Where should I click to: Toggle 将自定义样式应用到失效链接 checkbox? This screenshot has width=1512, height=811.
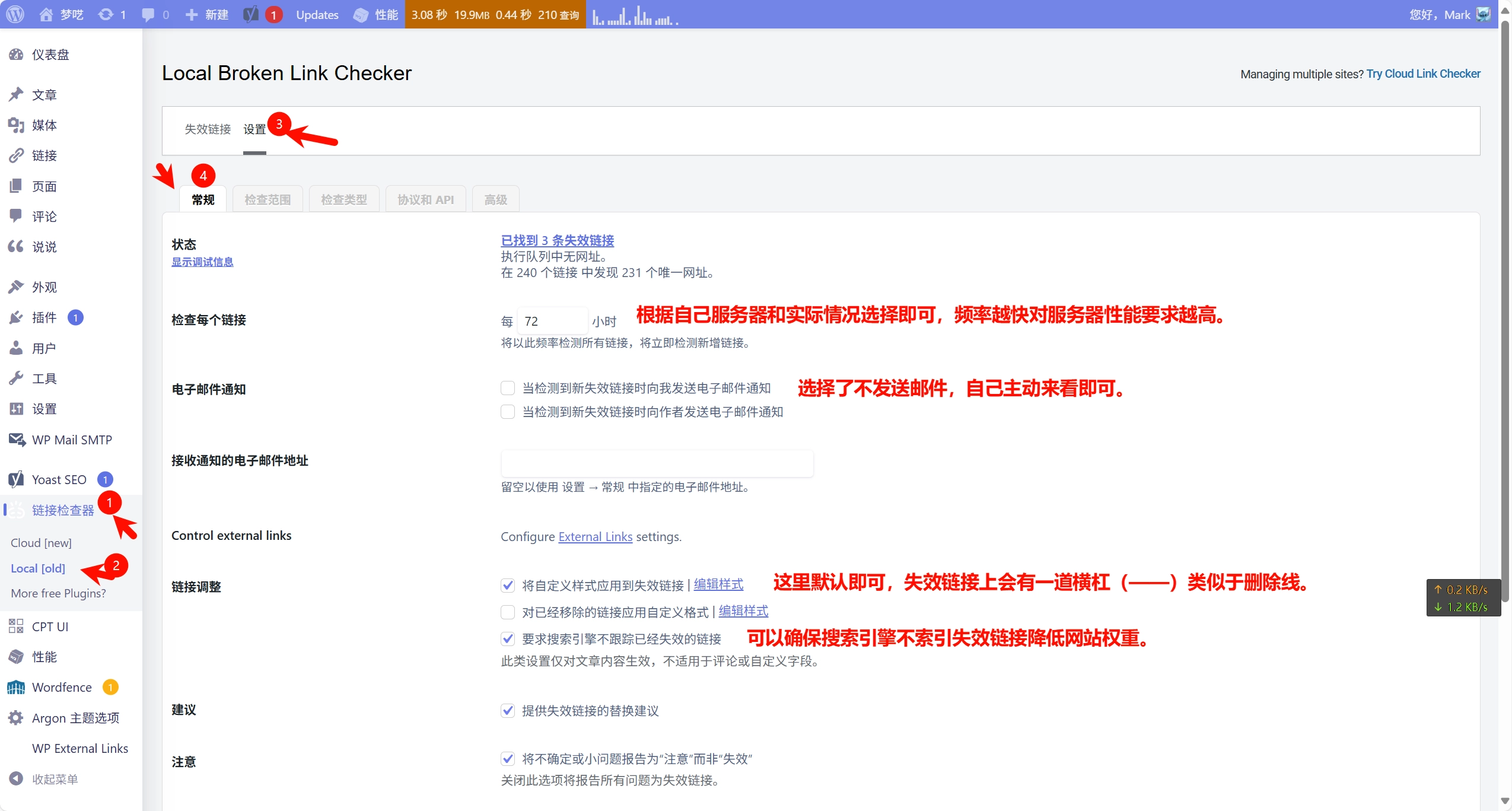(x=508, y=586)
